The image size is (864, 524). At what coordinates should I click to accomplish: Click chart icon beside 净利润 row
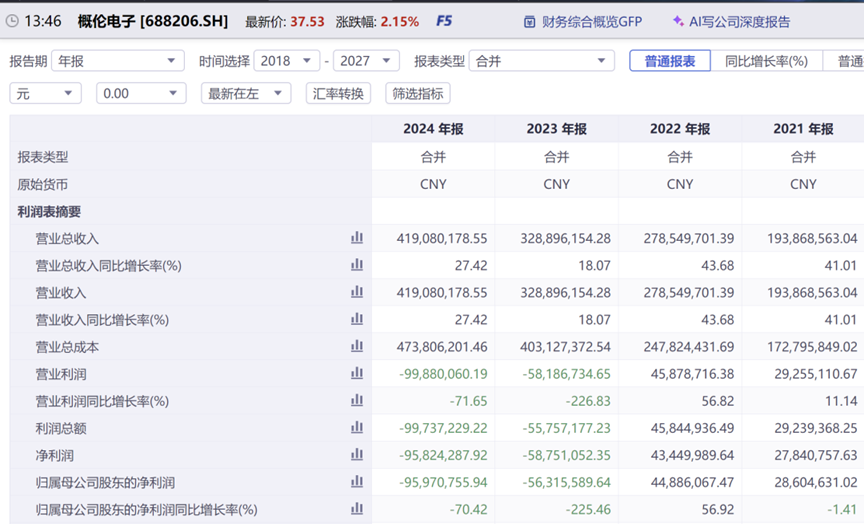pos(357,454)
